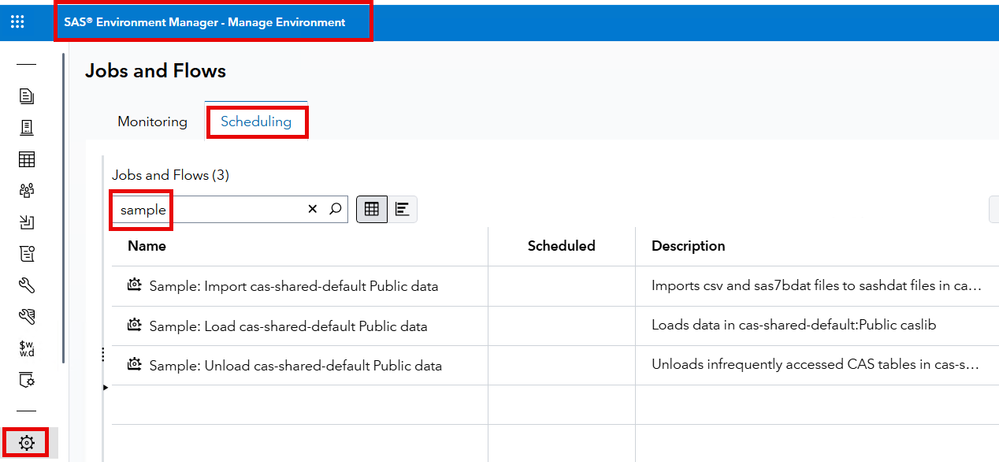Open the Data tables sidebar icon

pyautogui.click(x=27, y=159)
